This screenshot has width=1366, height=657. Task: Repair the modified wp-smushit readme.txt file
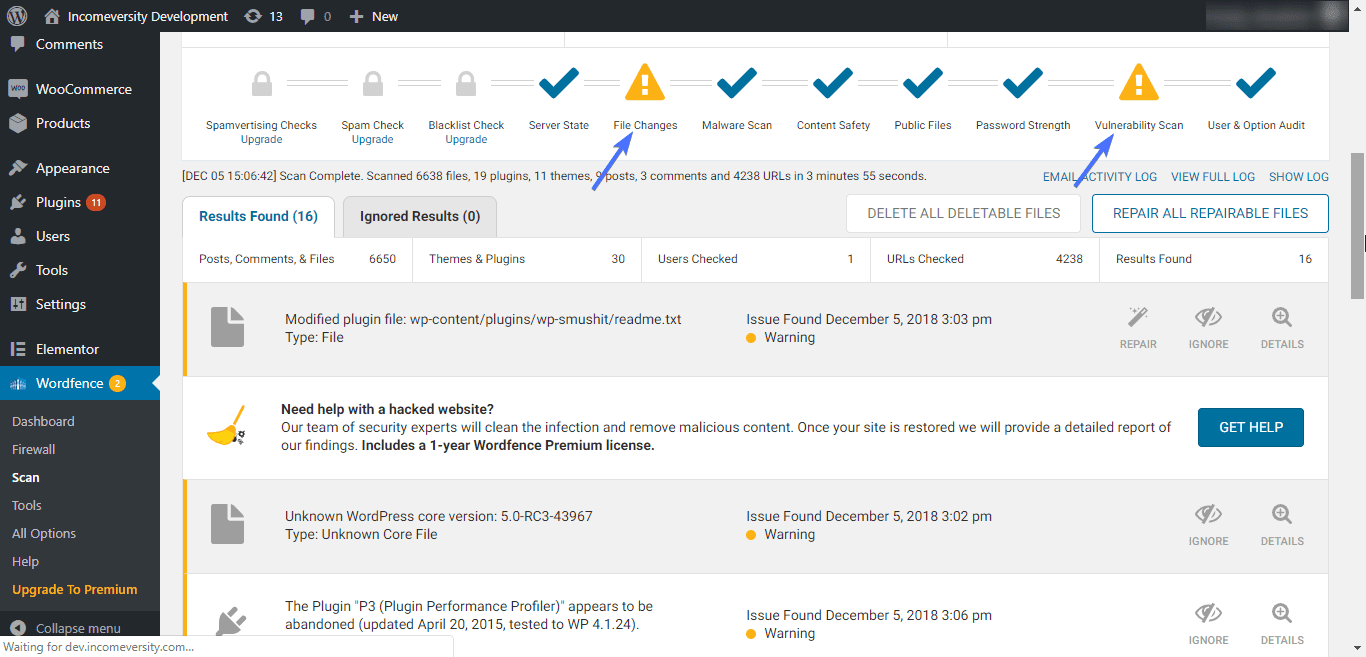click(x=1138, y=328)
